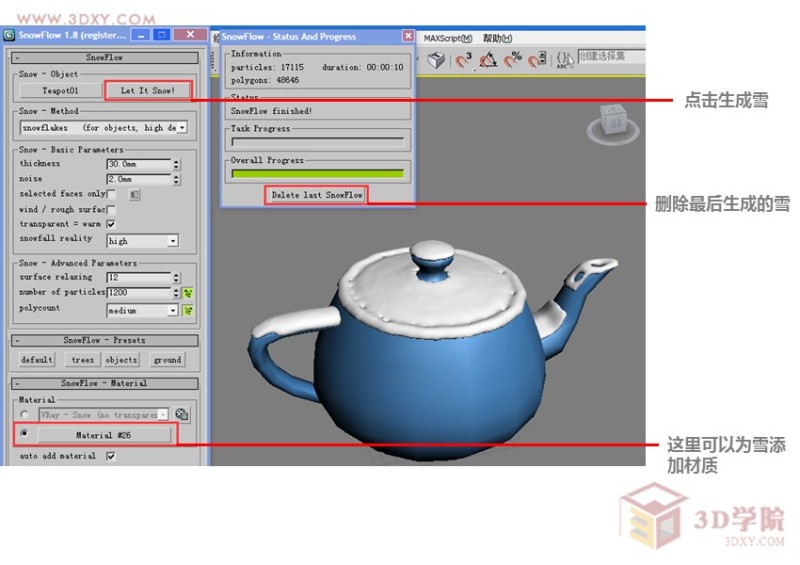The image size is (800, 565).
Task: Toggle the Angle Snap icon
Action: point(488,60)
